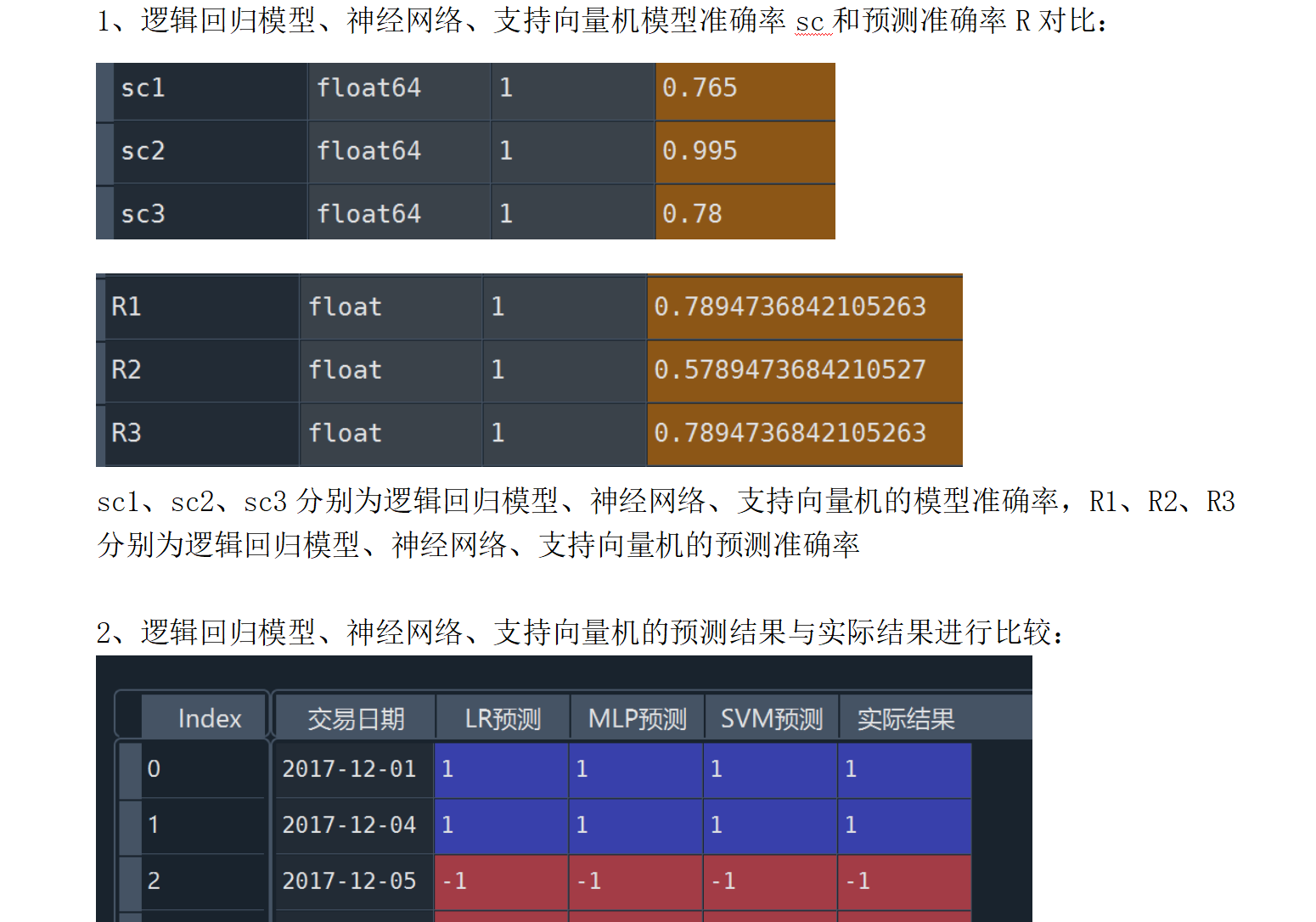
Task: Click 实际结果 value for 2017-12-01
Action: click(x=905, y=770)
